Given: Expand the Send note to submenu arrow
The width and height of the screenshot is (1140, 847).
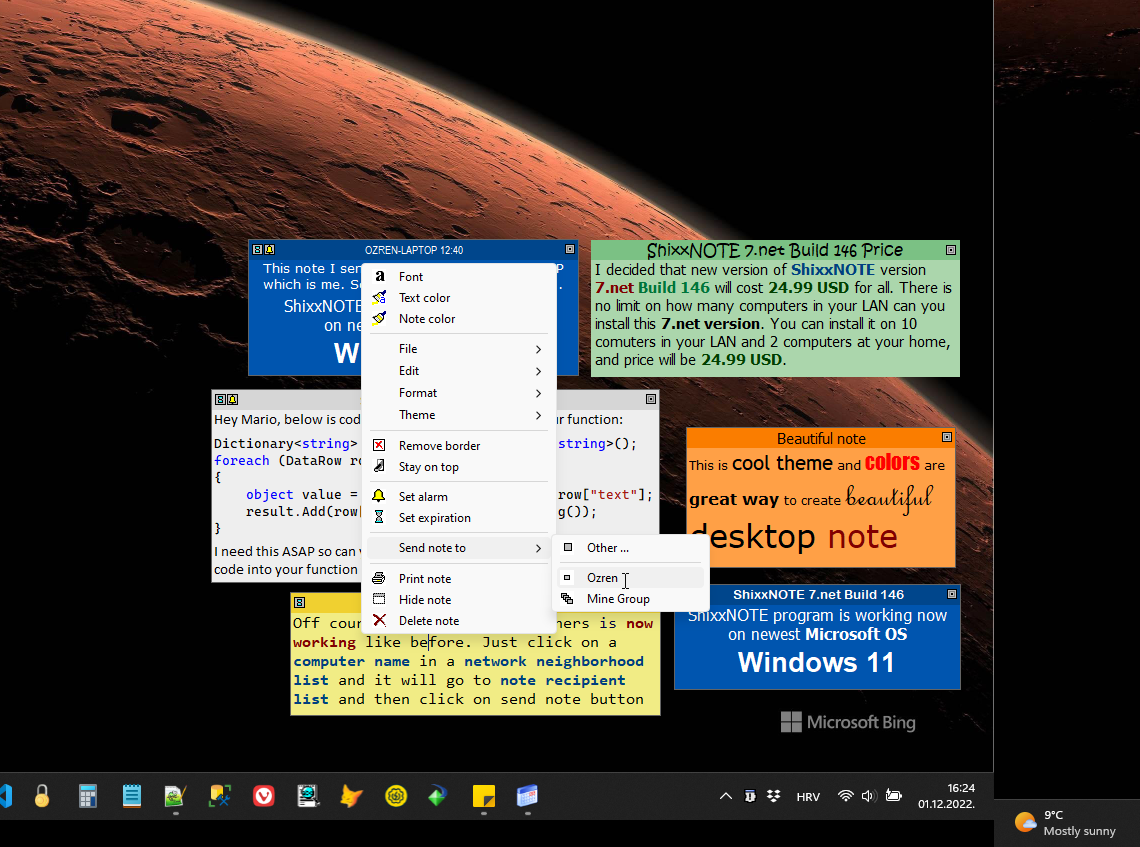Looking at the screenshot, I should click(x=538, y=548).
